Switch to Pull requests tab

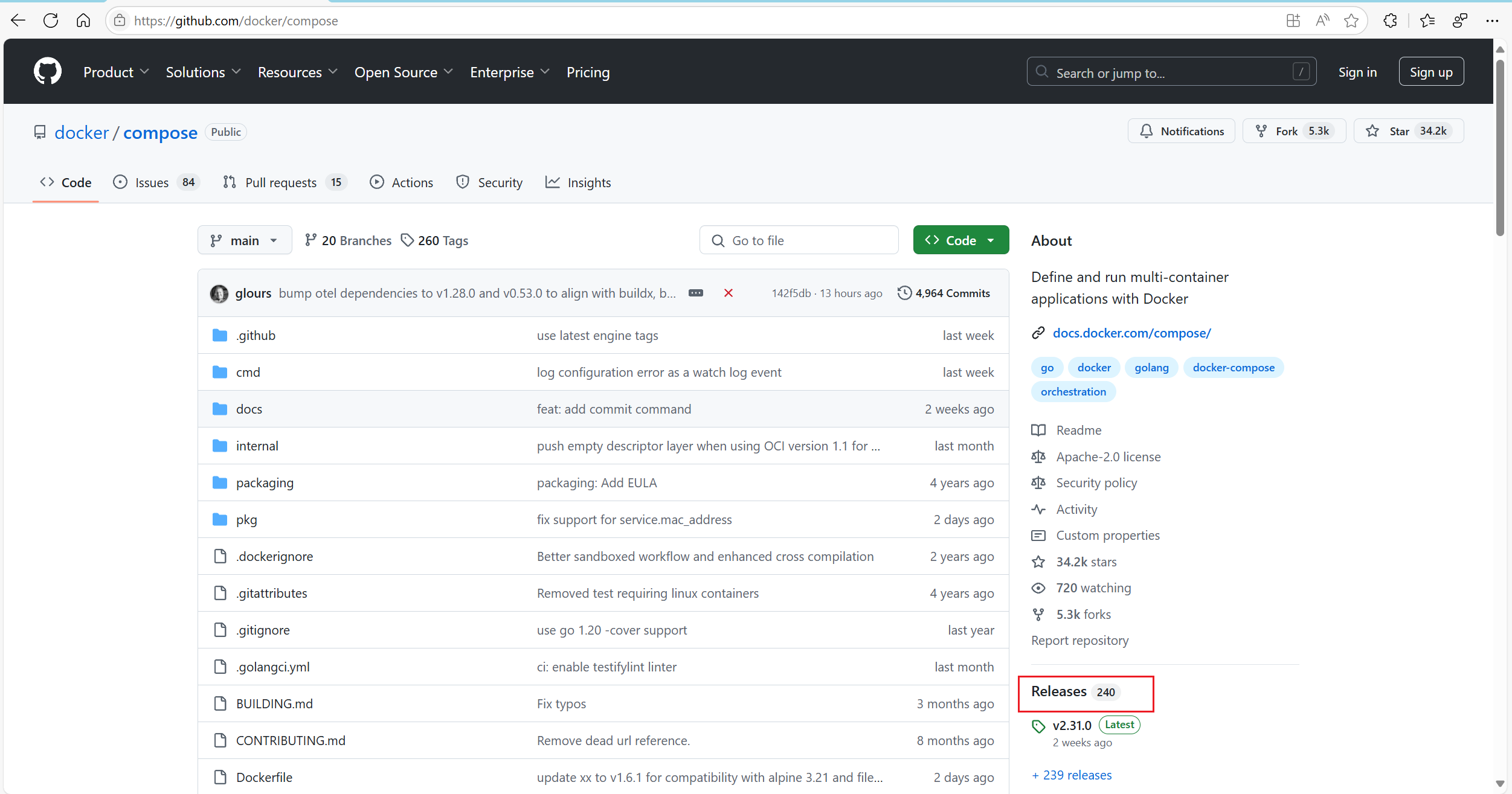tap(285, 182)
